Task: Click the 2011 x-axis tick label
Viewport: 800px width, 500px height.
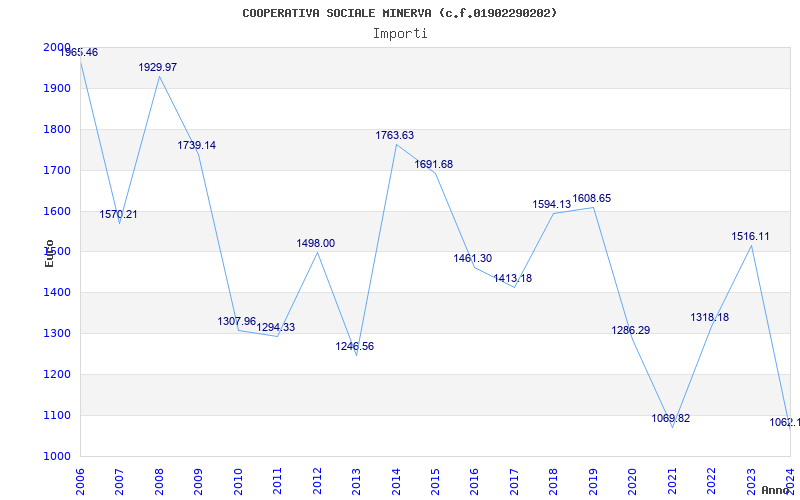Action: click(x=278, y=481)
